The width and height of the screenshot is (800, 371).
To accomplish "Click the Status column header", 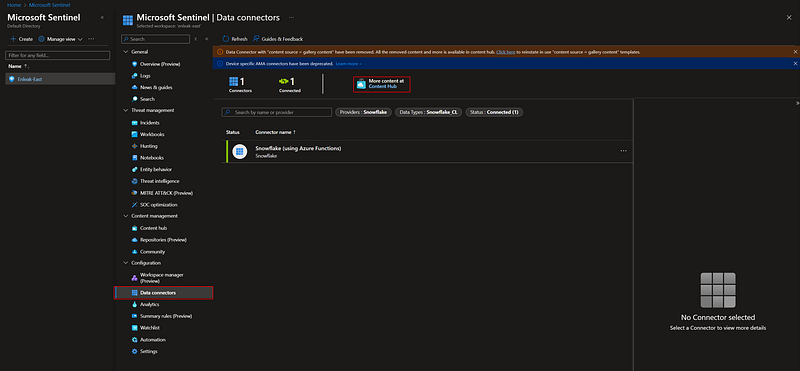I will click(x=233, y=132).
